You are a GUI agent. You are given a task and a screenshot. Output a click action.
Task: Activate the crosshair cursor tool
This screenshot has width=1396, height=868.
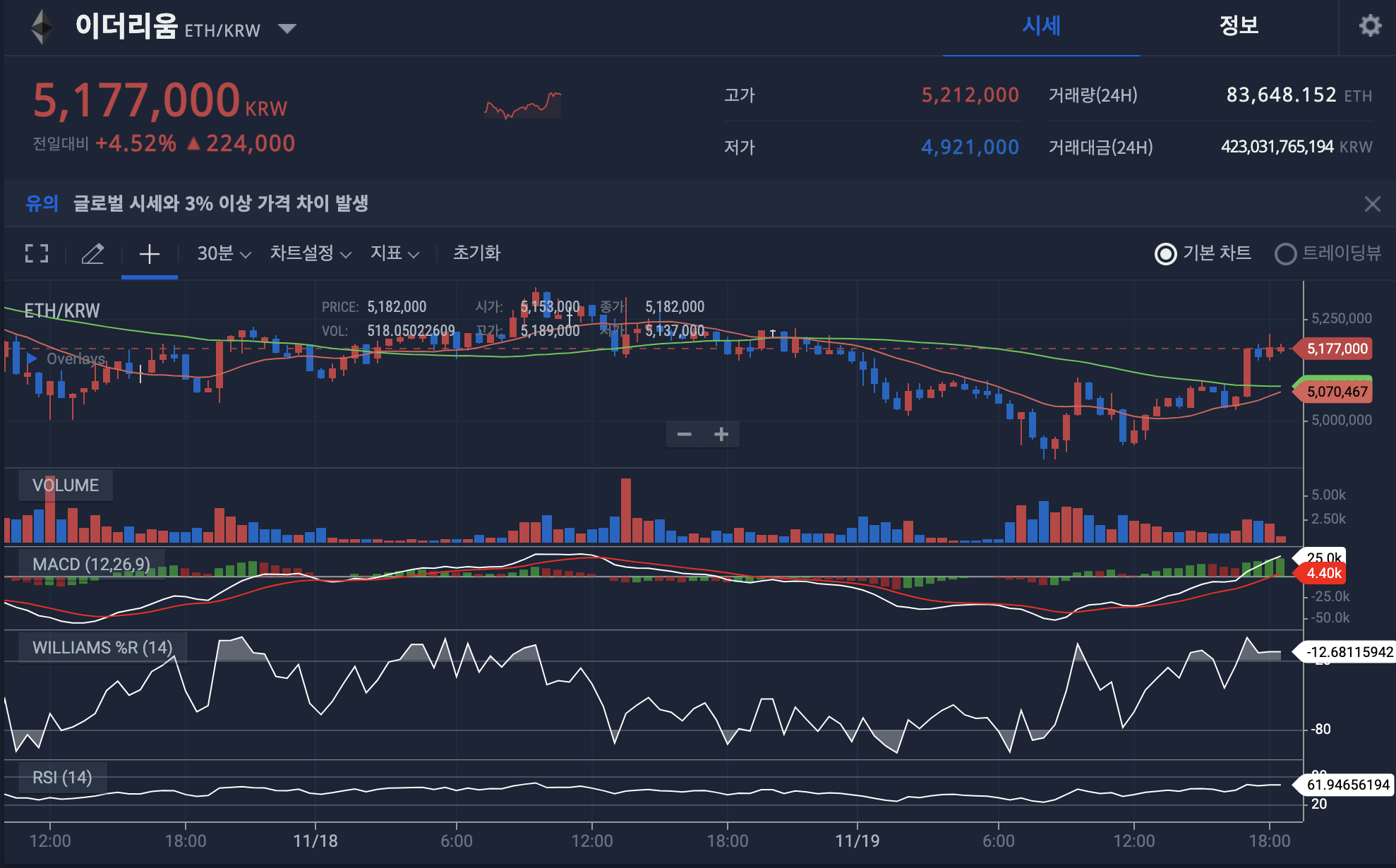tap(149, 253)
